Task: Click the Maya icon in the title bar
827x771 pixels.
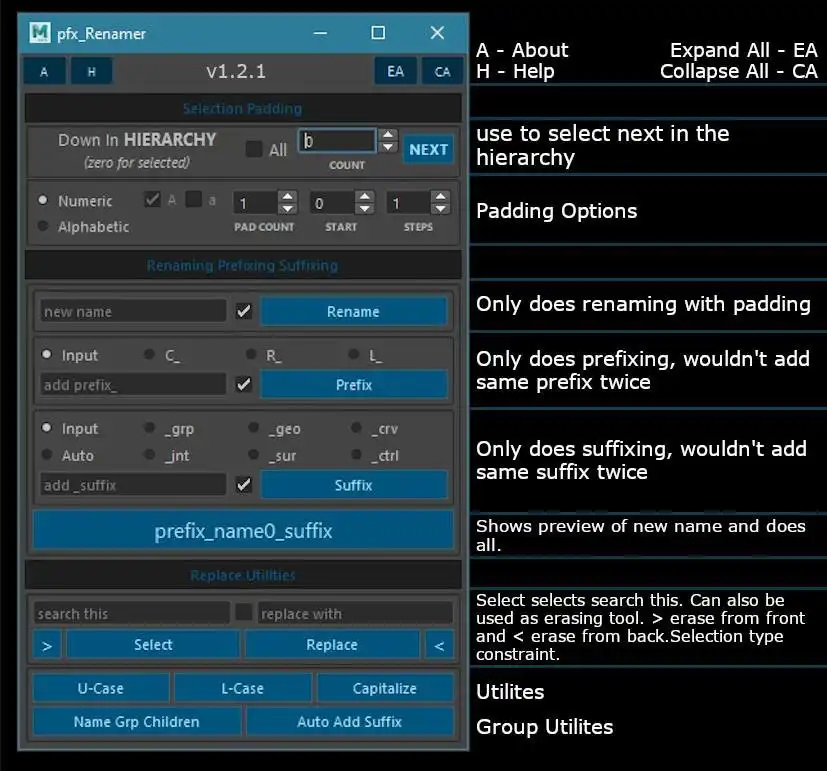Action: click(x=40, y=33)
